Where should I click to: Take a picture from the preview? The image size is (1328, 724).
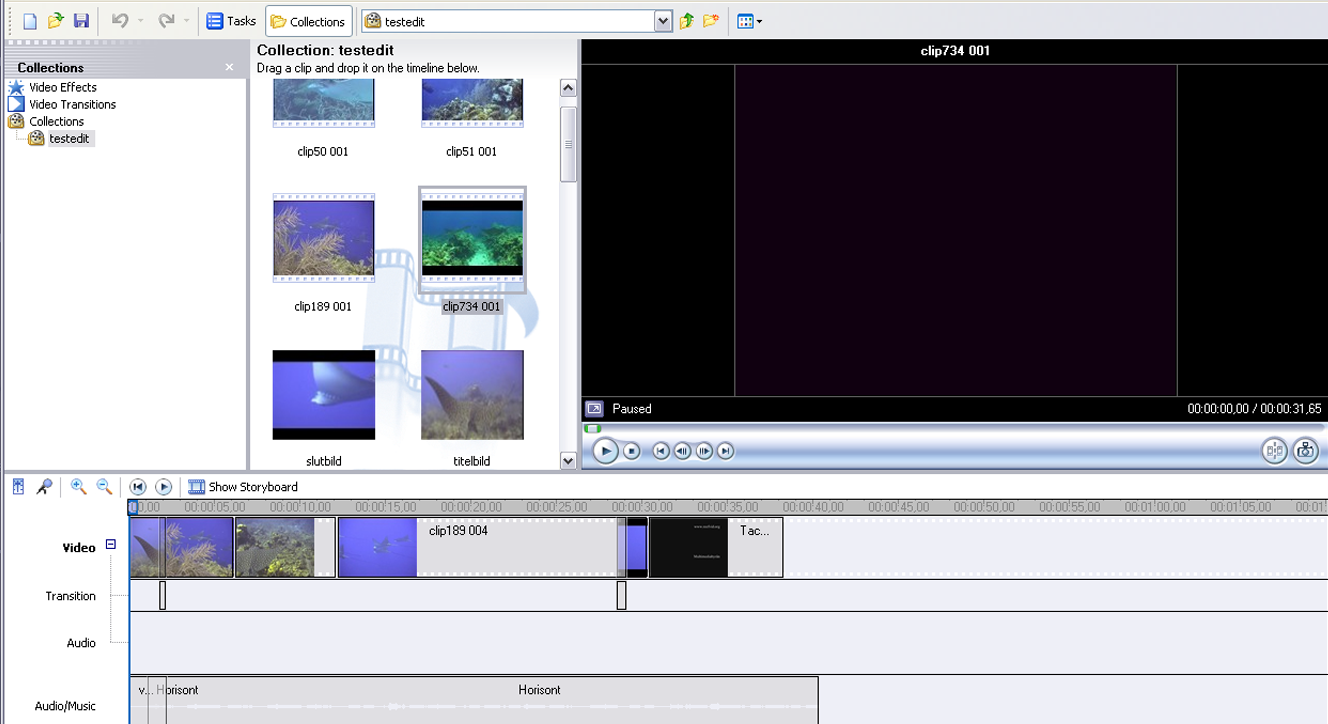[1305, 451]
